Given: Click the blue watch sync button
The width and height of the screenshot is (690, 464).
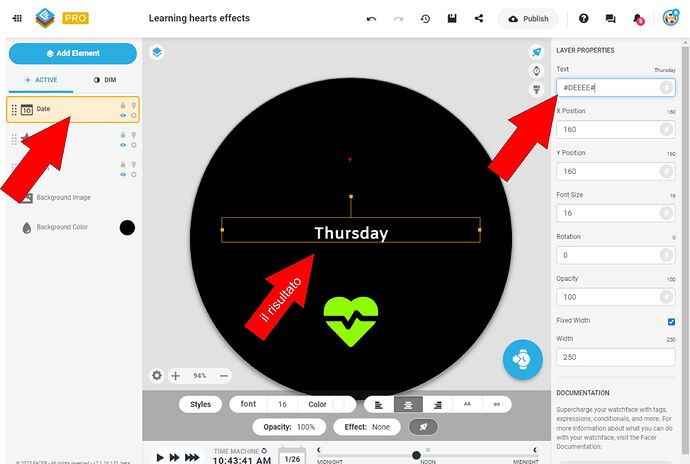Looking at the screenshot, I should 522,359.
